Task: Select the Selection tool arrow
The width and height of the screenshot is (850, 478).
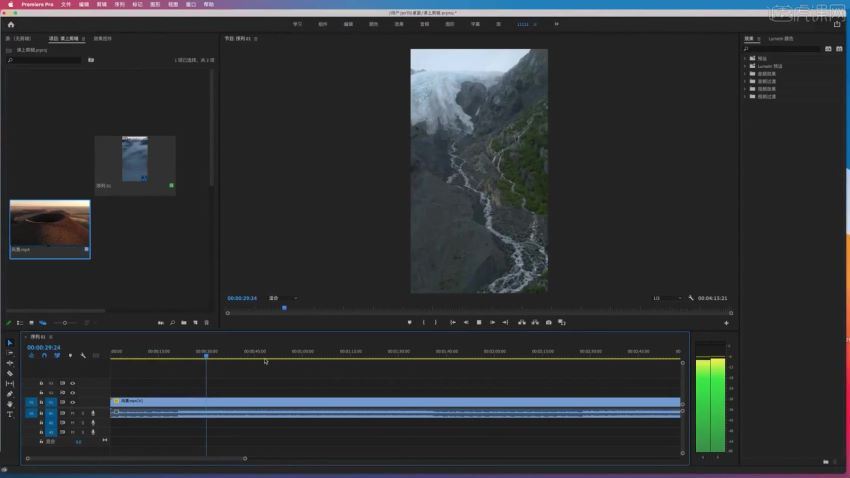Action: [x=10, y=343]
